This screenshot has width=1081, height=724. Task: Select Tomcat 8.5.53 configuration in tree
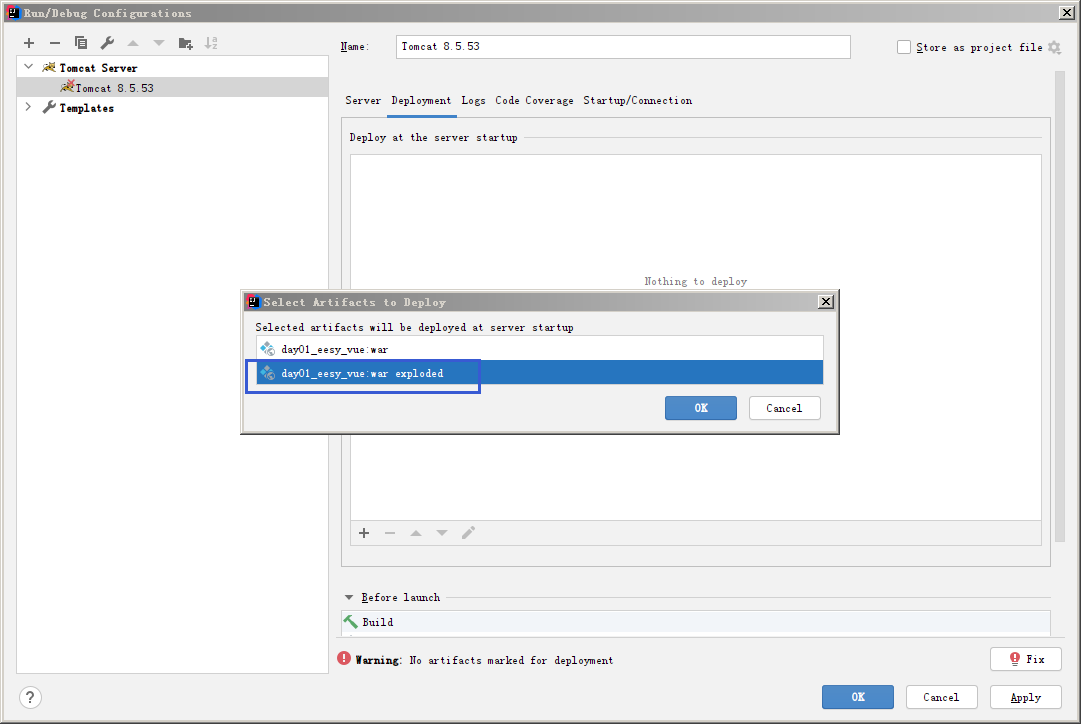(x=172, y=88)
